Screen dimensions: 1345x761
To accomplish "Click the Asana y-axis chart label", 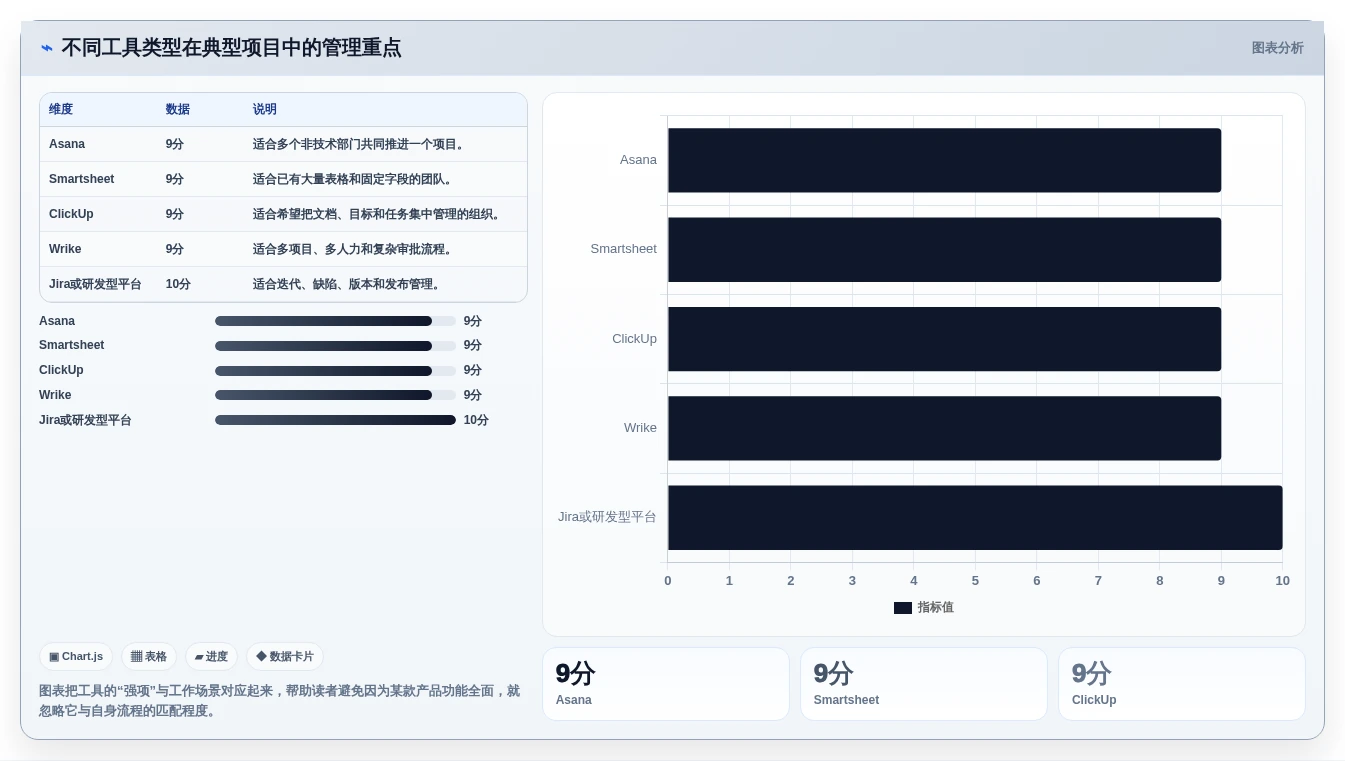I will (638, 160).
